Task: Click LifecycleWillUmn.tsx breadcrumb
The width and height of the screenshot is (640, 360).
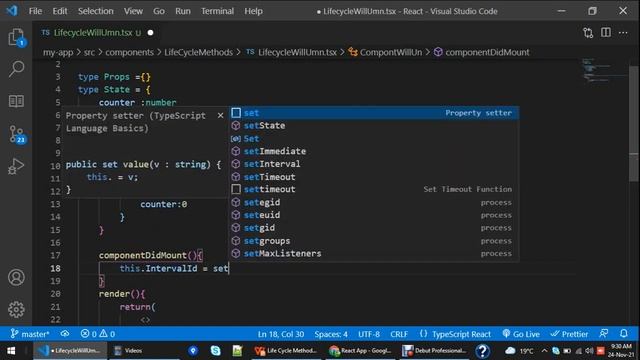Action: 297,52
